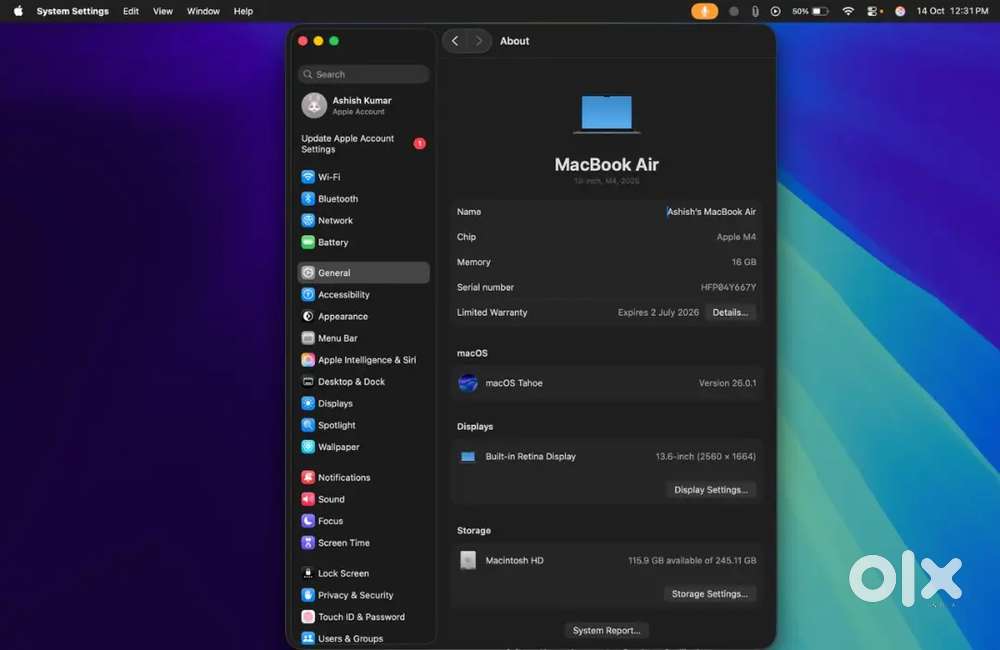Open the View menu

coord(162,11)
